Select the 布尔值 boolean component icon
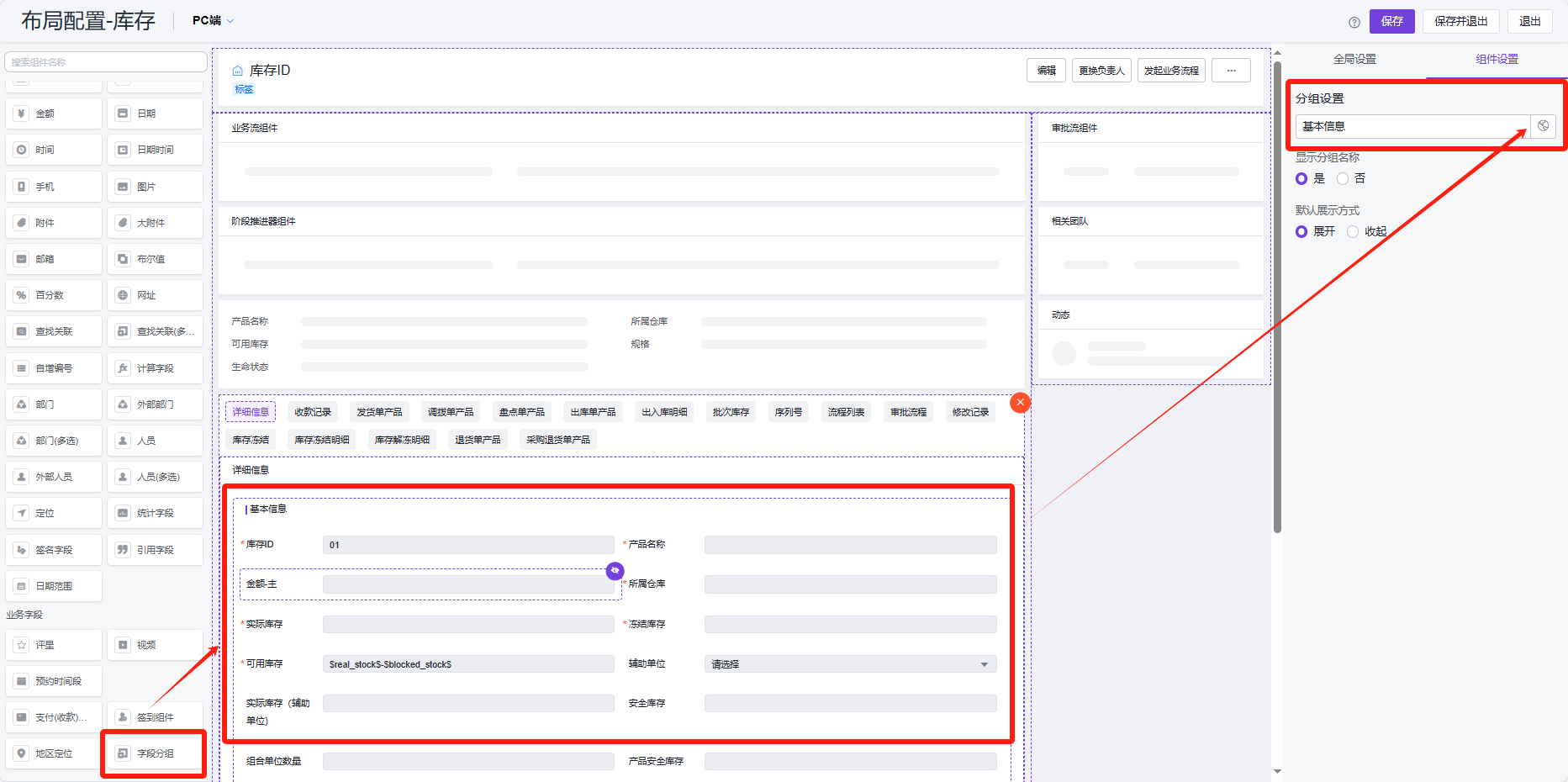 (123, 259)
